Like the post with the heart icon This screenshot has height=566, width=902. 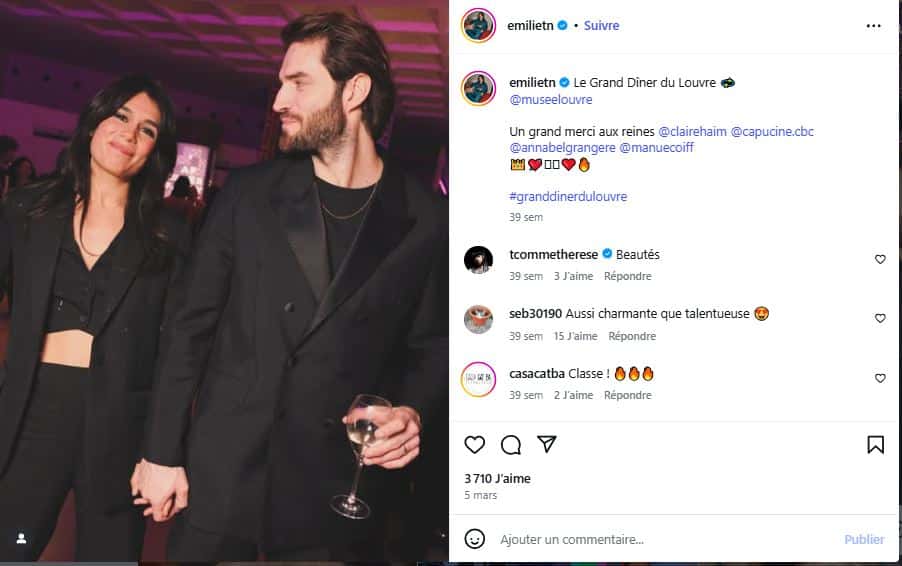pyautogui.click(x=475, y=445)
